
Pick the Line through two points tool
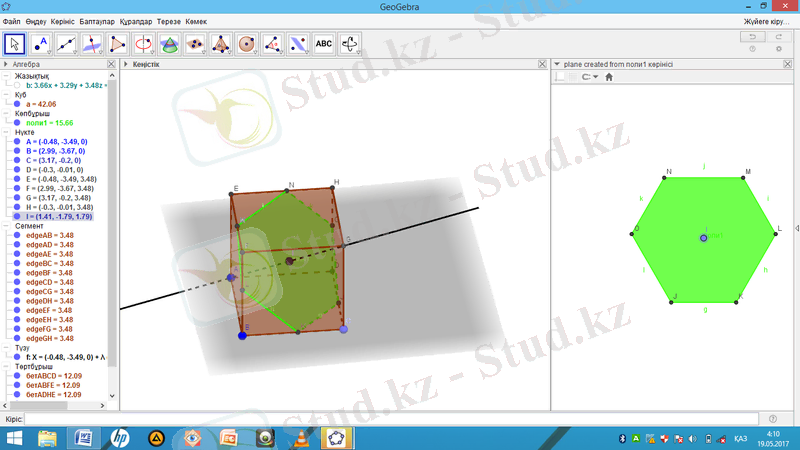pyautogui.click(x=66, y=44)
